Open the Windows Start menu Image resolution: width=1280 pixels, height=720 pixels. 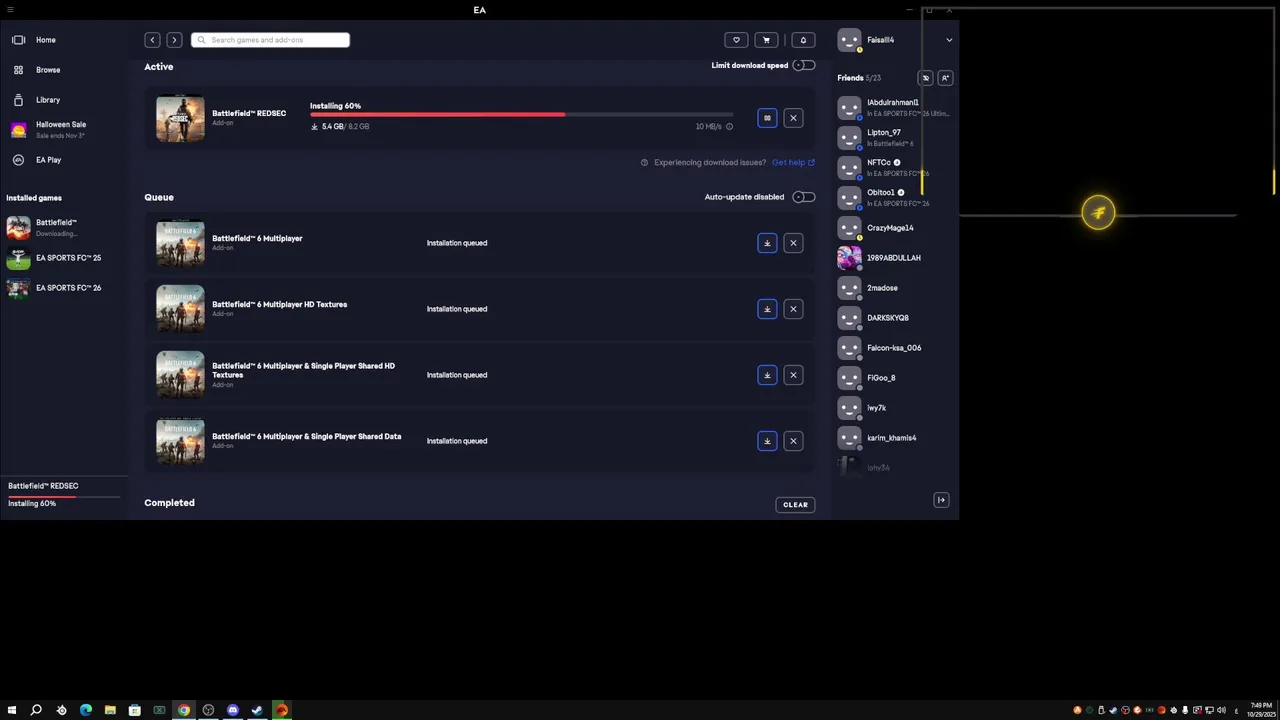point(12,710)
